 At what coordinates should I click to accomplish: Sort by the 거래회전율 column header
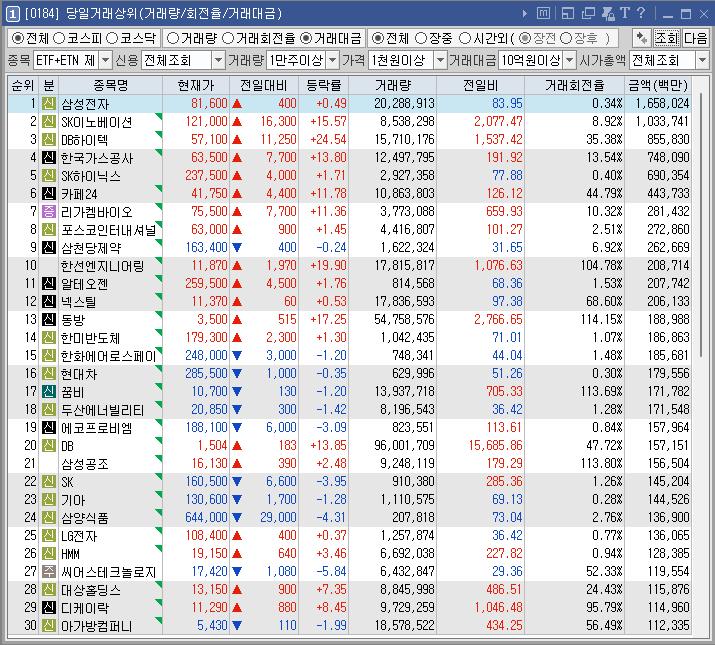(x=575, y=85)
